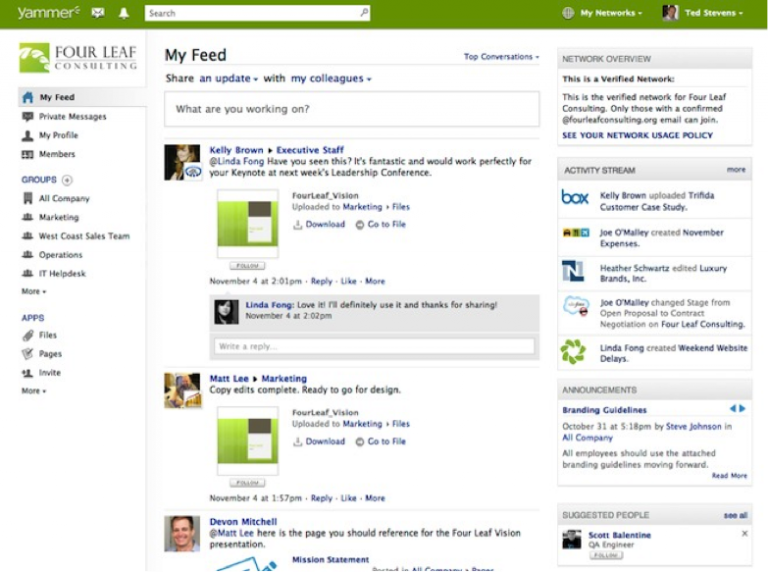Expand the Top Conversations dropdown
Viewport: 768px width, 572px height.
[x=501, y=57]
